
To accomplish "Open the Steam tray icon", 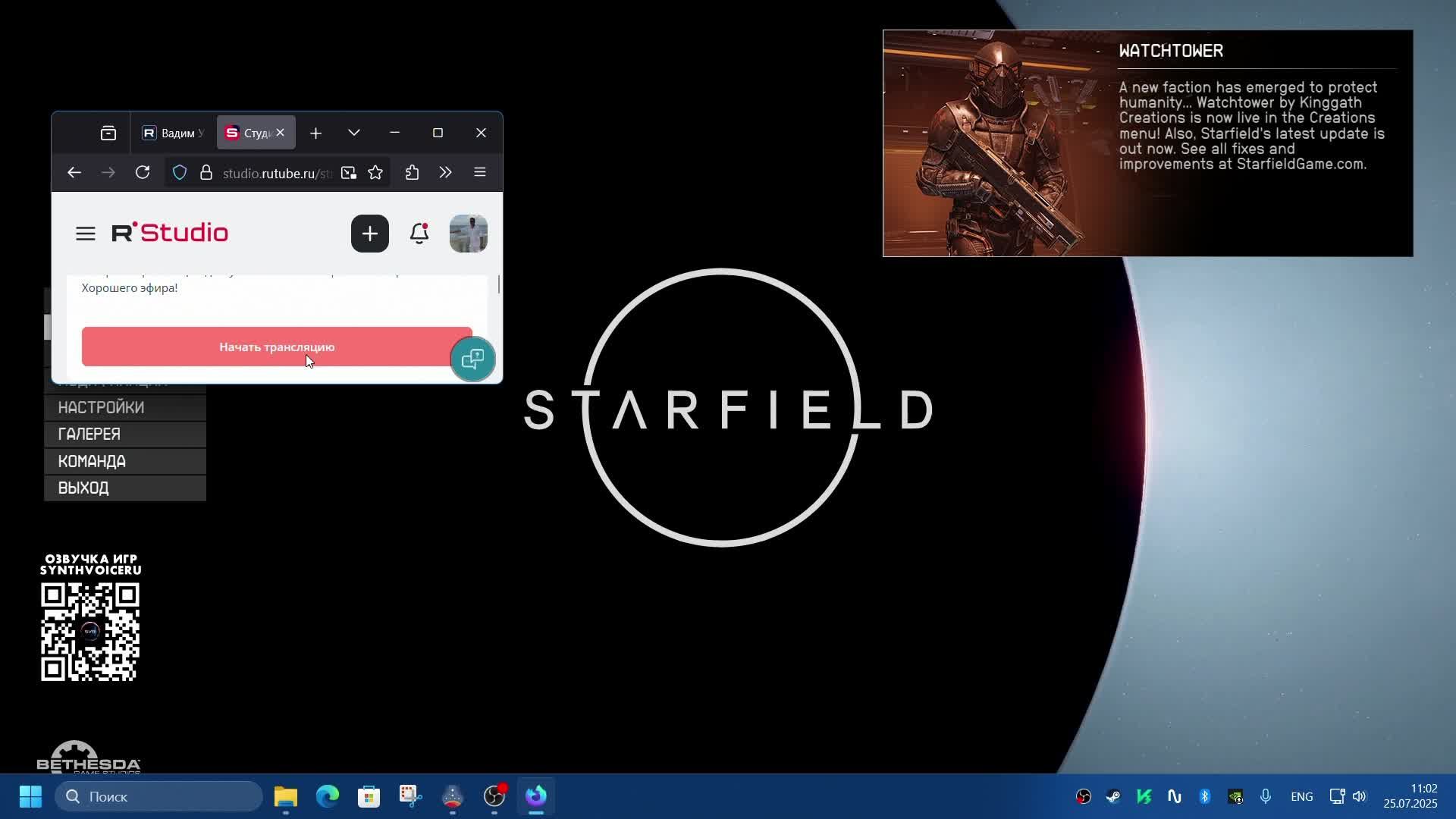I will coord(1113,796).
